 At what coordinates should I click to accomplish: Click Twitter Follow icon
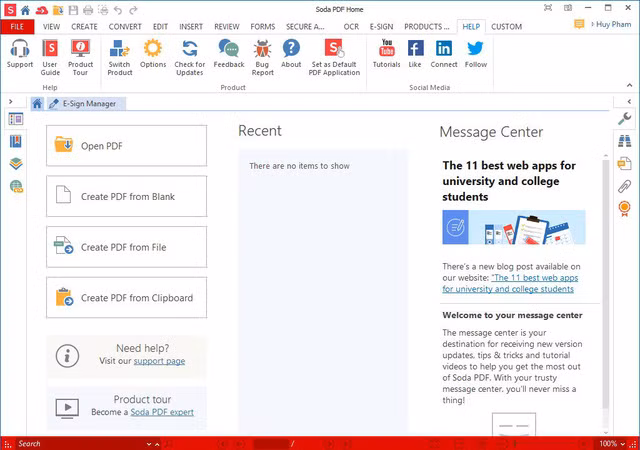tap(476, 48)
